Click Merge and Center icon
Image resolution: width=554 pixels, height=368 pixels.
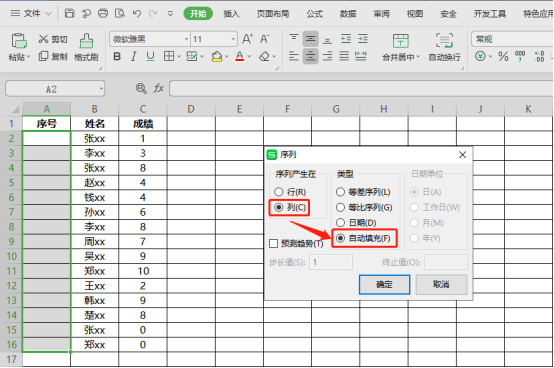coord(401,41)
